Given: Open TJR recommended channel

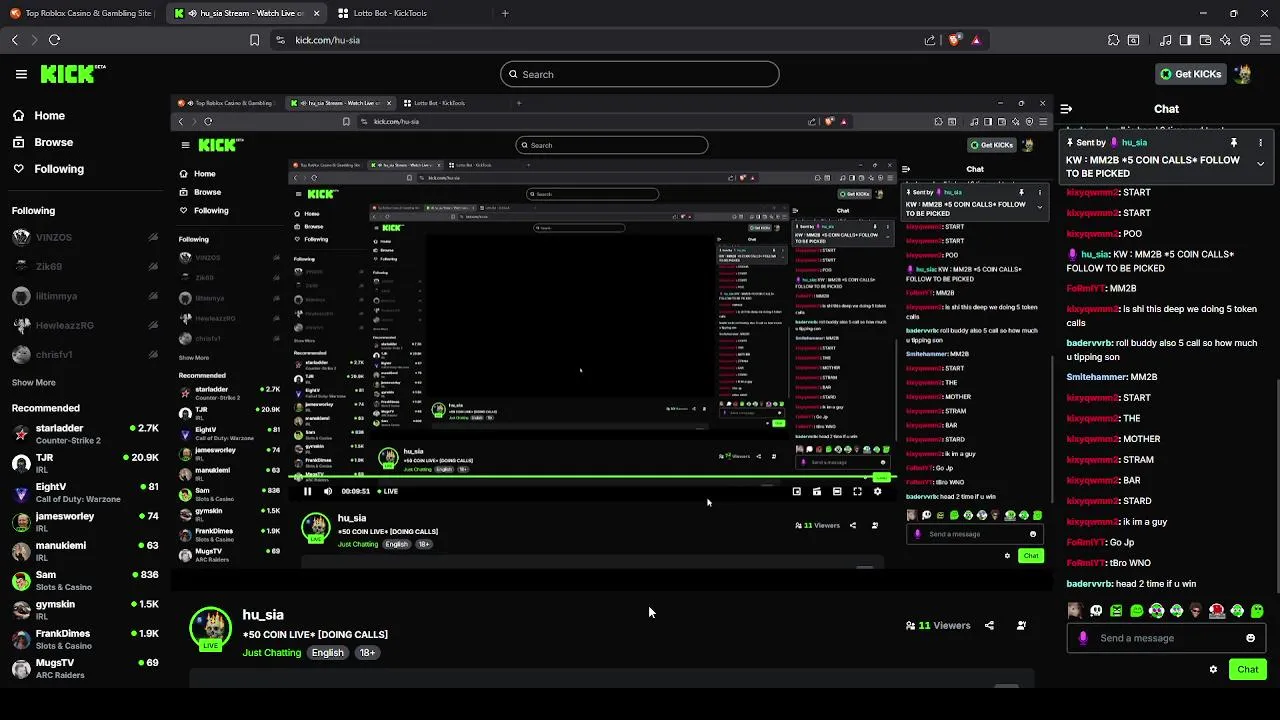Looking at the screenshot, I should coord(85,463).
